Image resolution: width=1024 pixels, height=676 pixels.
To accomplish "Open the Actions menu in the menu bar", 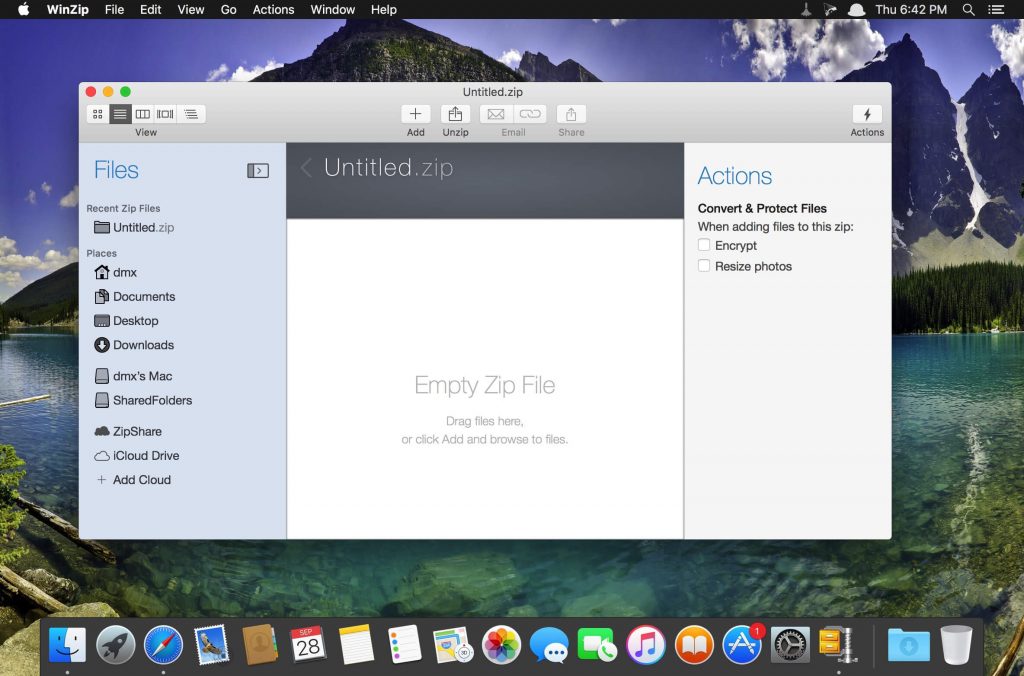I will [272, 10].
